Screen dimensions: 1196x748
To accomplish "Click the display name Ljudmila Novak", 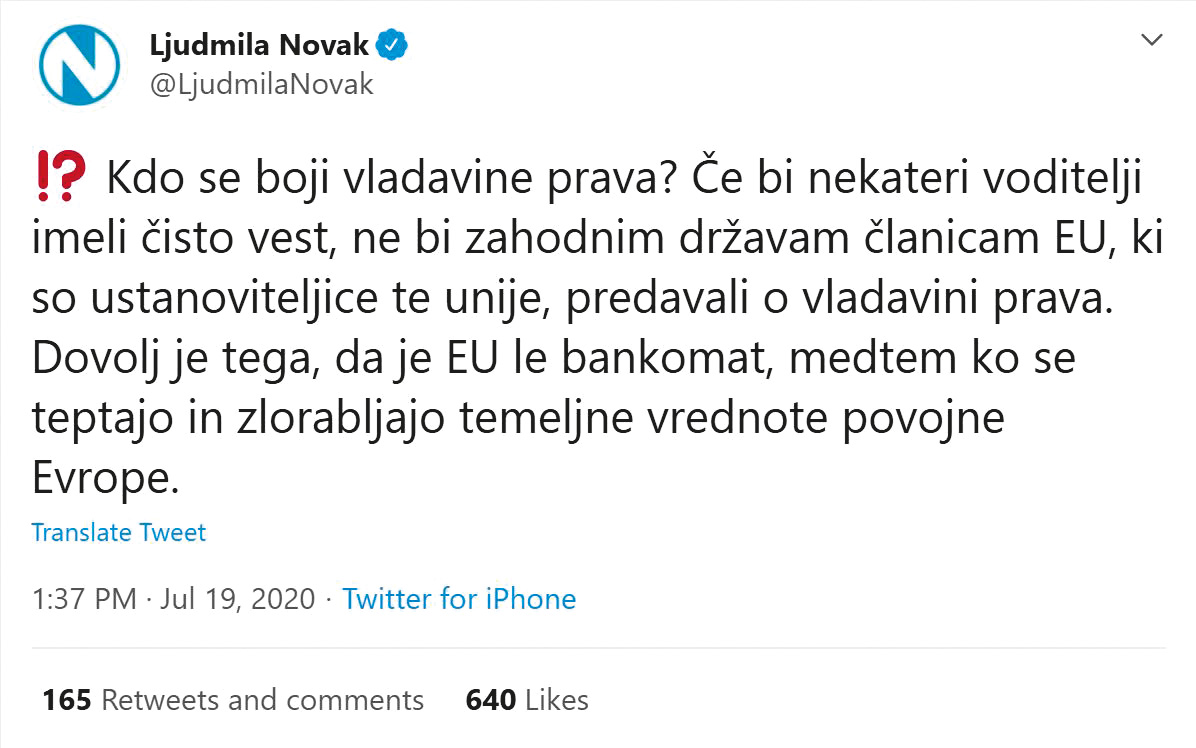I will [257, 44].
